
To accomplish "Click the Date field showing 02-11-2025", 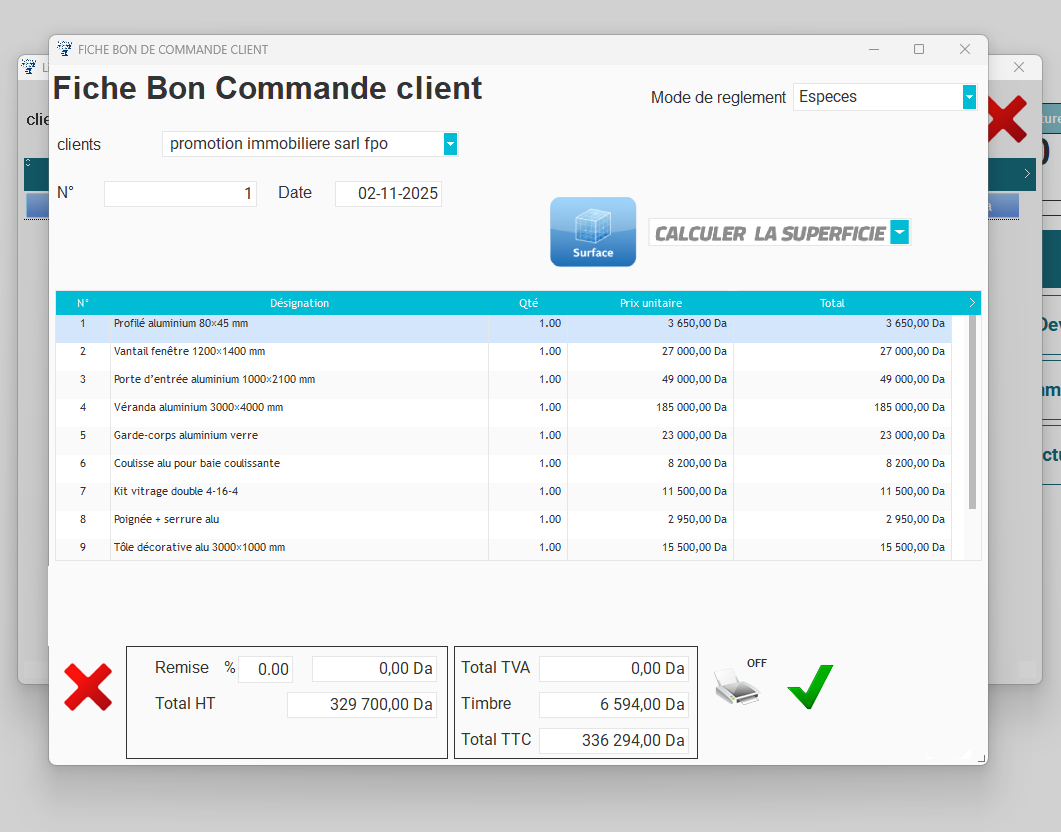I will [x=388, y=194].
